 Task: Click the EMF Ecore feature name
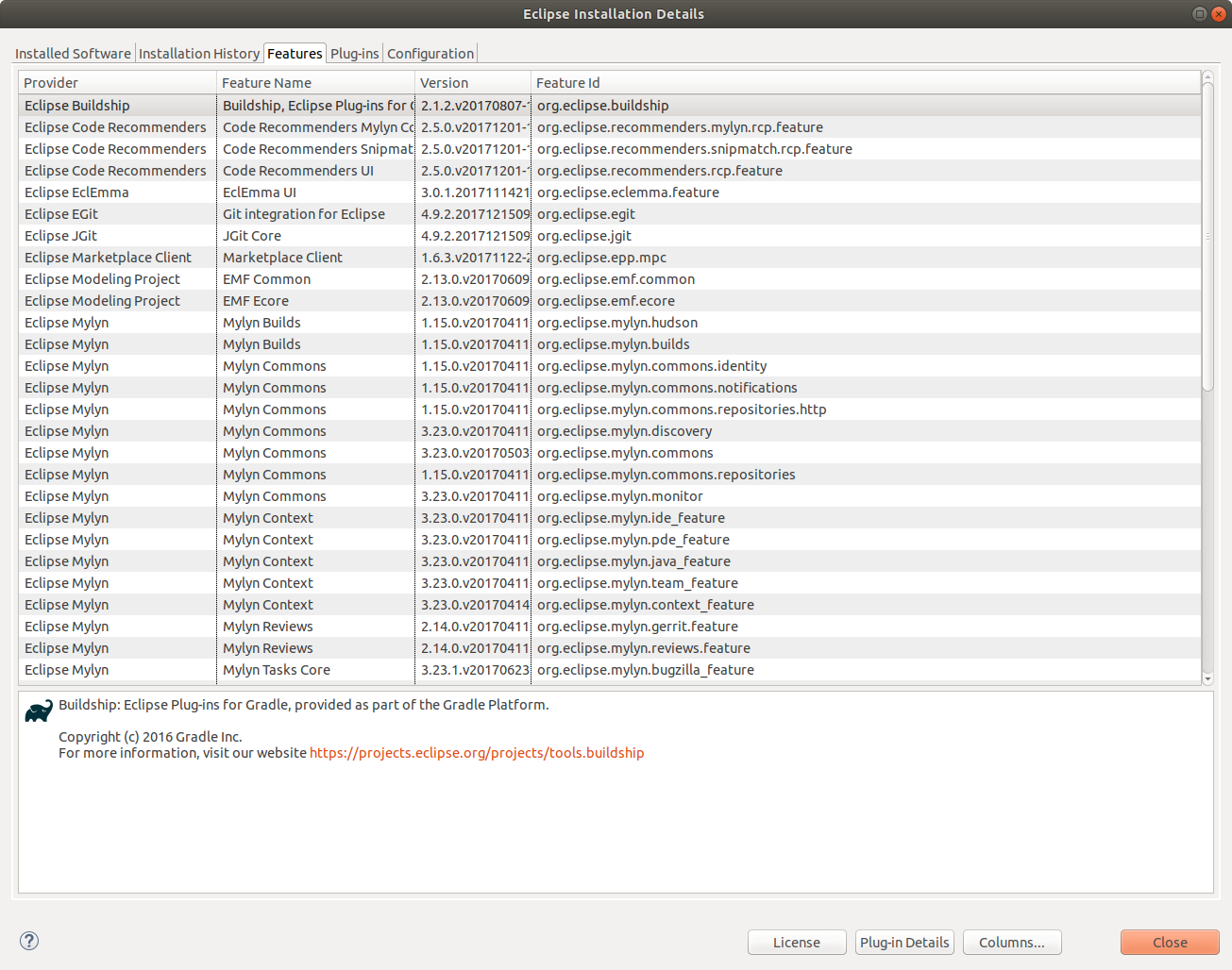tap(256, 301)
